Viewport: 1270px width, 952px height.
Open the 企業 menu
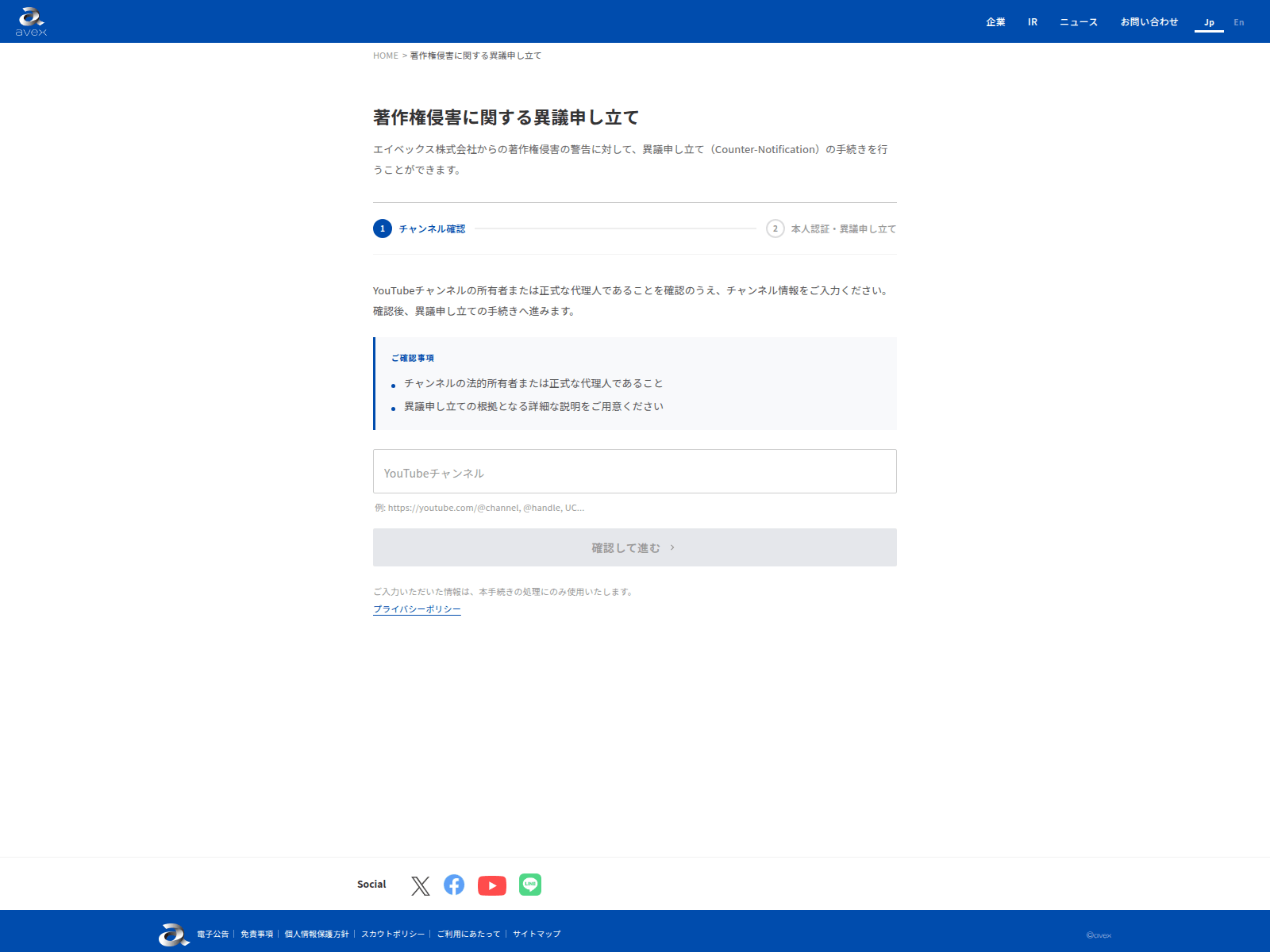click(995, 22)
